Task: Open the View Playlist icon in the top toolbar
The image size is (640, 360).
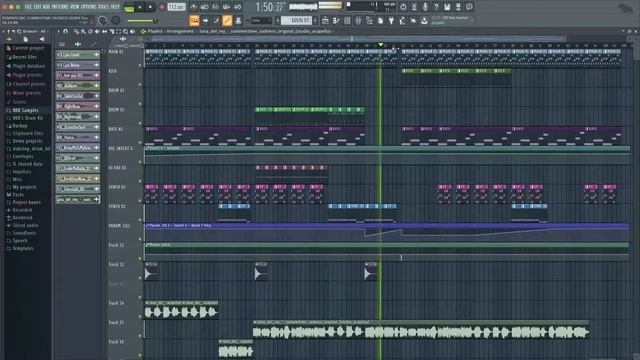Action: click(325, 20)
